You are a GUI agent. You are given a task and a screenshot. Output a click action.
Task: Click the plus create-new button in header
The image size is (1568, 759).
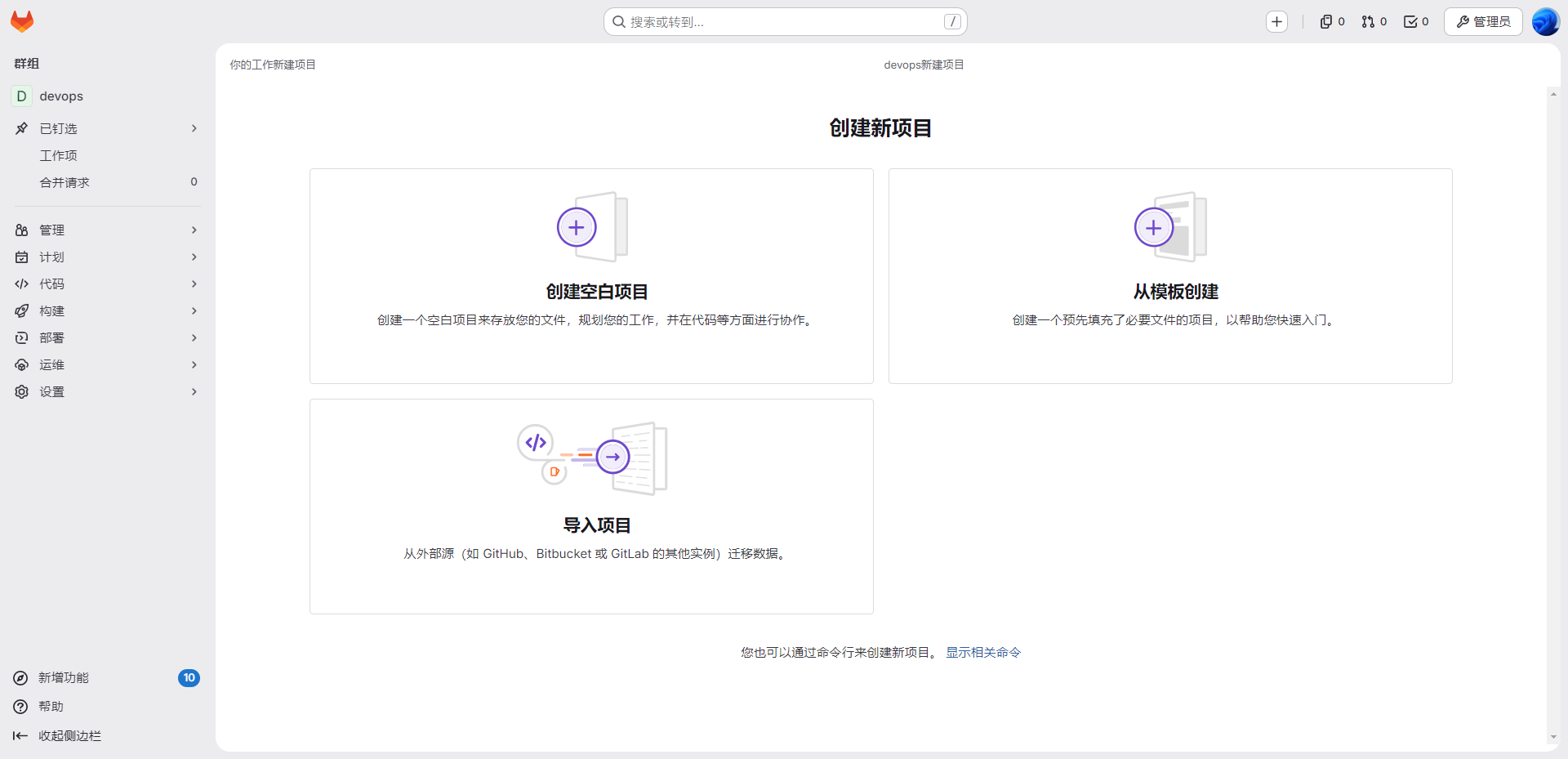click(x=1277, y=22)
